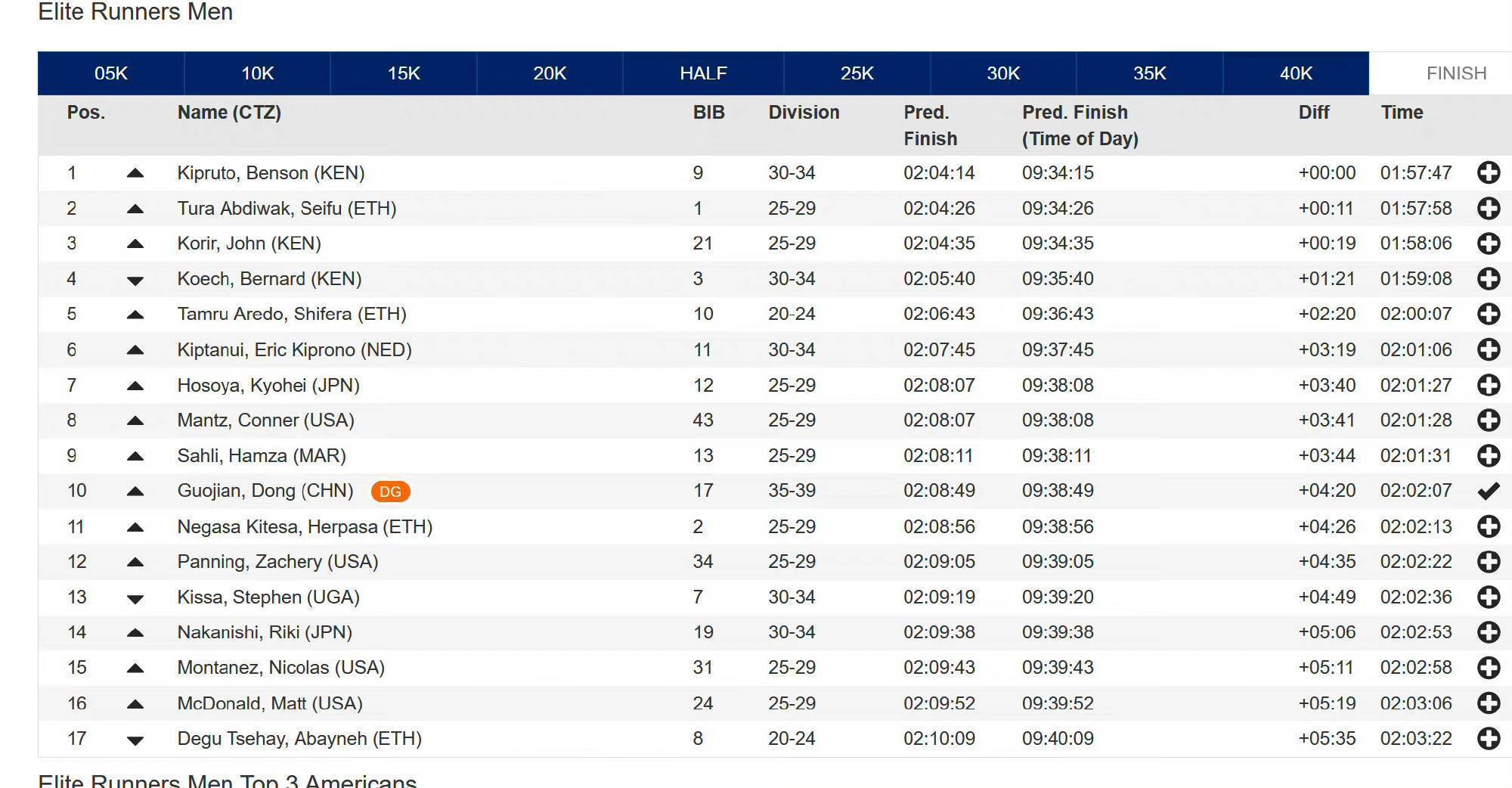Click up arrow next to Benson Kipruto
This screenshot has width=1512, height=788.
[x=135, y=173]
